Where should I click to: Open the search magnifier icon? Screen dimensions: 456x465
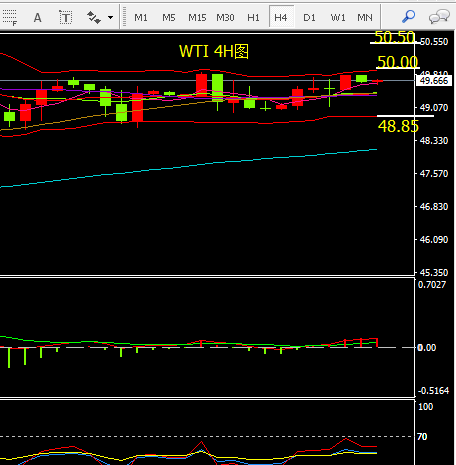(408, 17)
